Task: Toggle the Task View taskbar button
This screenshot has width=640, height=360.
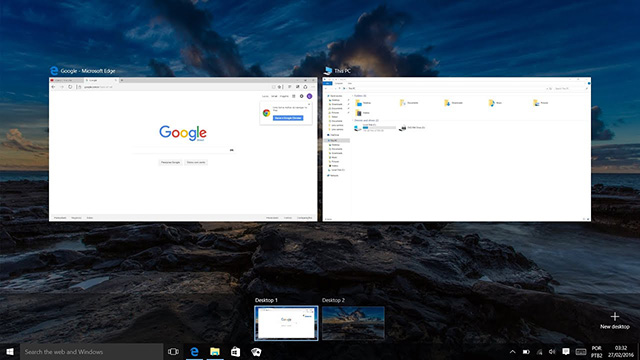Action: point(173,351)
